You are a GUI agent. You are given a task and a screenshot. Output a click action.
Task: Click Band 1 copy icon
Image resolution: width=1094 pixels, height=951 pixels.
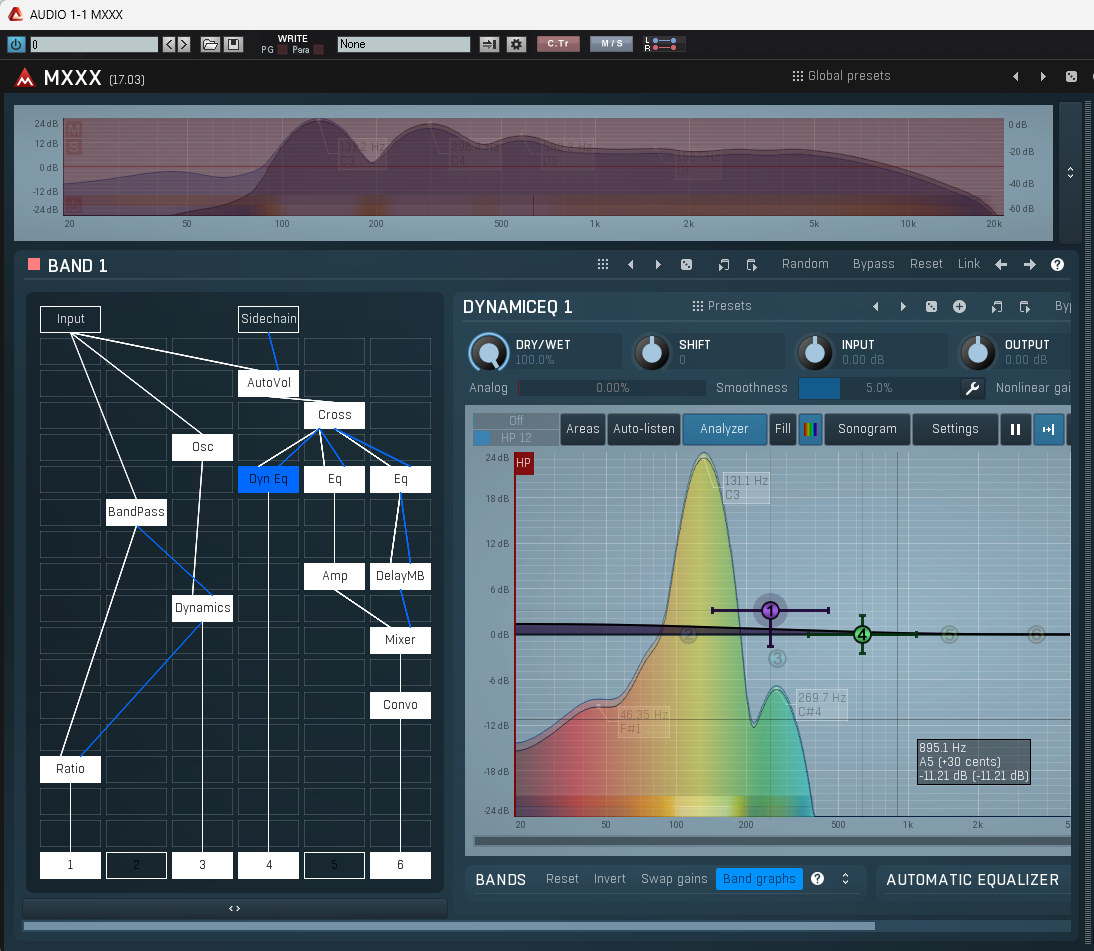(724, 264)
